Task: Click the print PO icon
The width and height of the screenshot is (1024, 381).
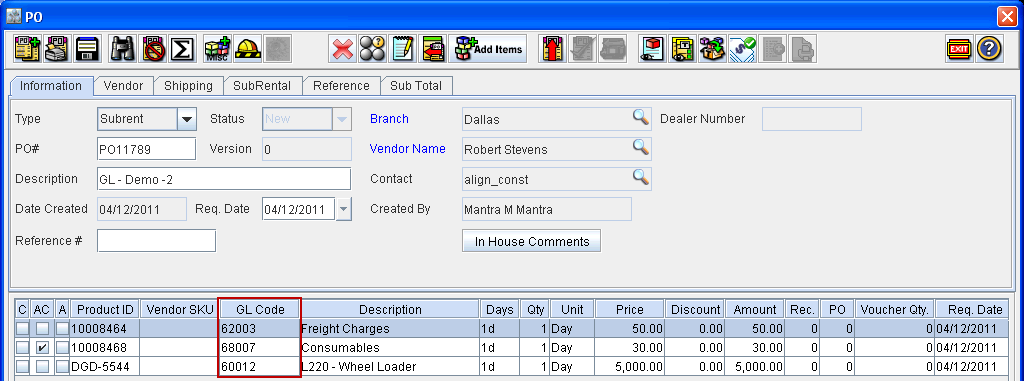Action: pos(57,49)
